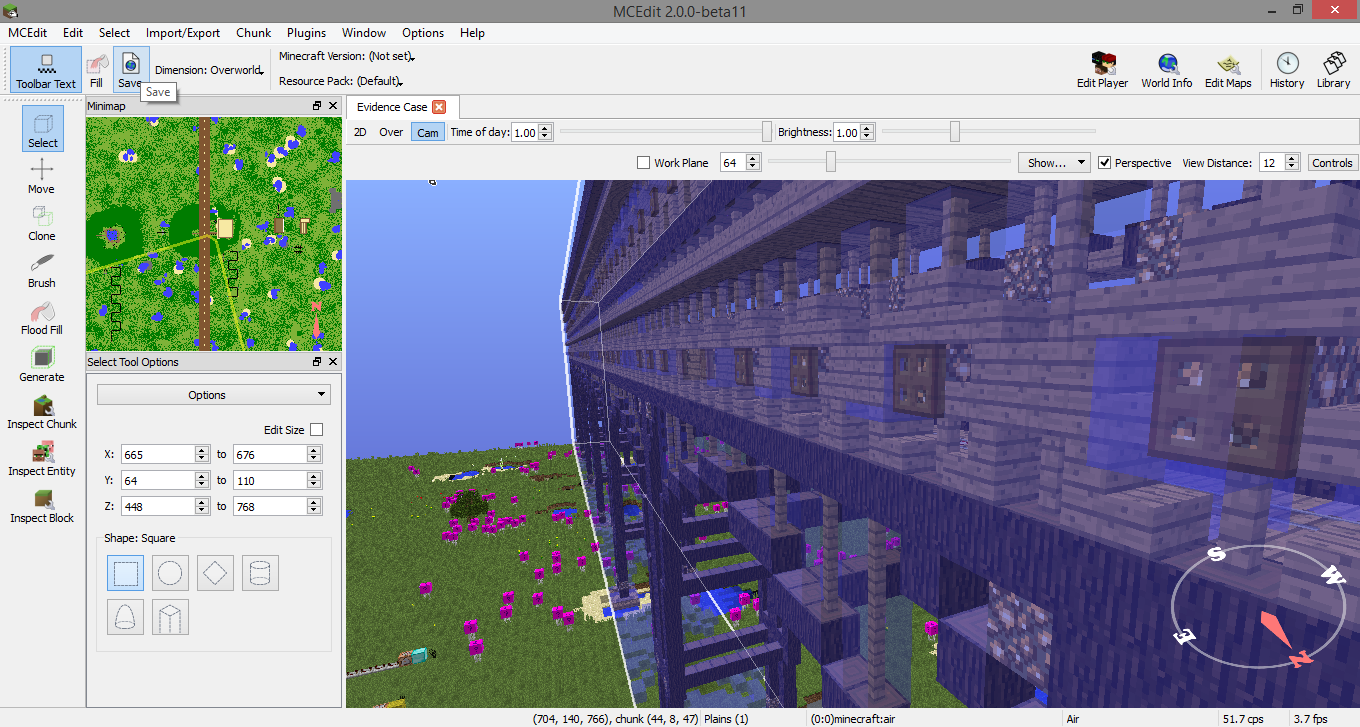1360x727 pixels.
Task: Activate the Flood Fill tool
Action: [42, 317]
